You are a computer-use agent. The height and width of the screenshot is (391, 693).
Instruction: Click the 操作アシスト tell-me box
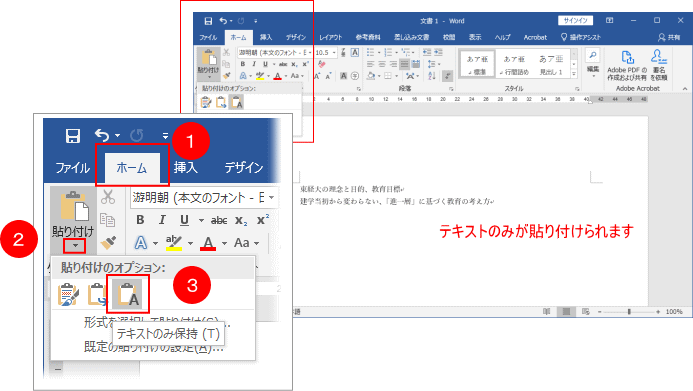click(581, 37)
